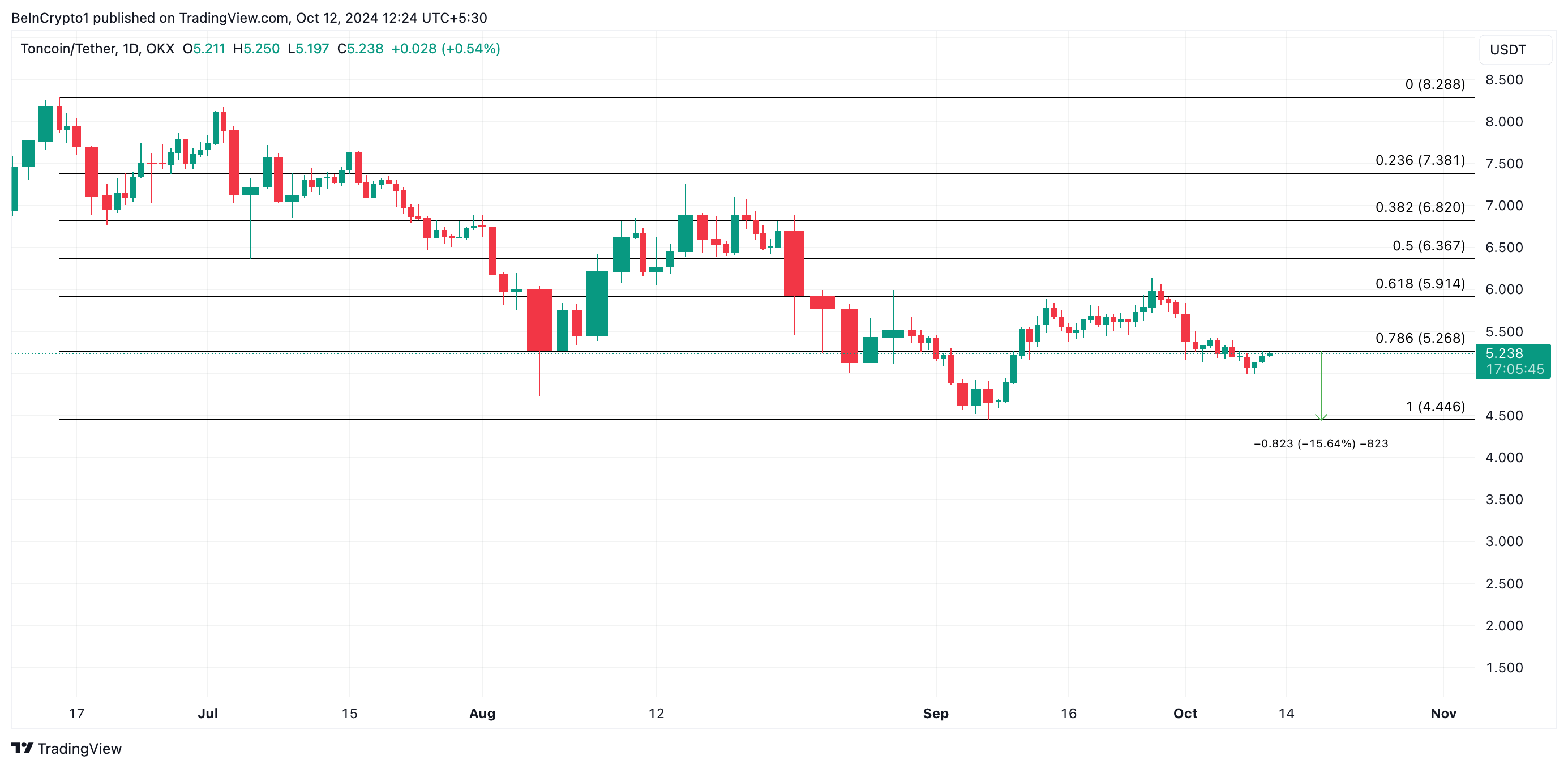Screen dimensions: 1568x768
Task: Click the green downward arrow tip
Action: click(x=1321, y=418)
